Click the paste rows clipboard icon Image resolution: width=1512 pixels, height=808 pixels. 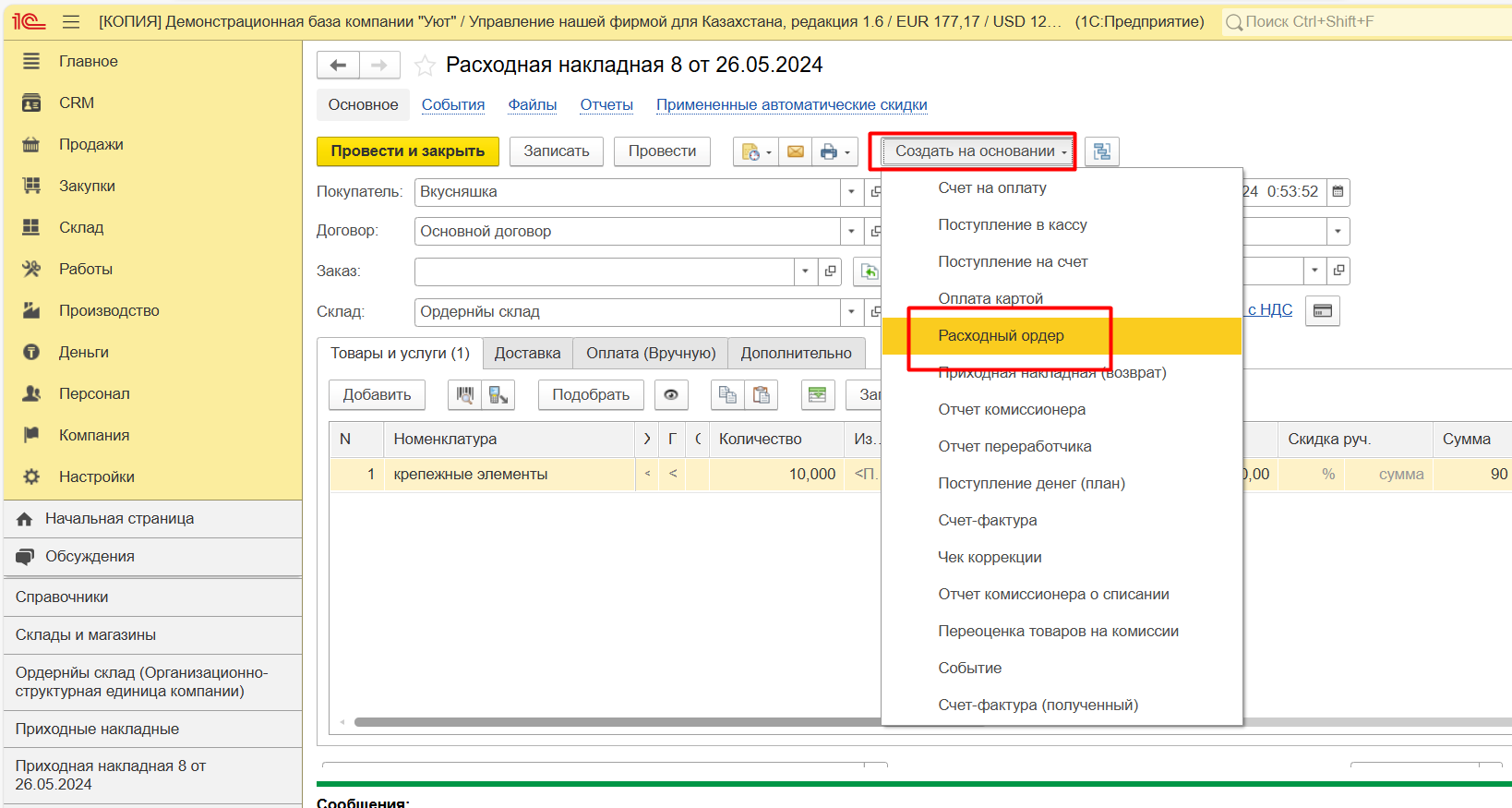tap(762, 395)
